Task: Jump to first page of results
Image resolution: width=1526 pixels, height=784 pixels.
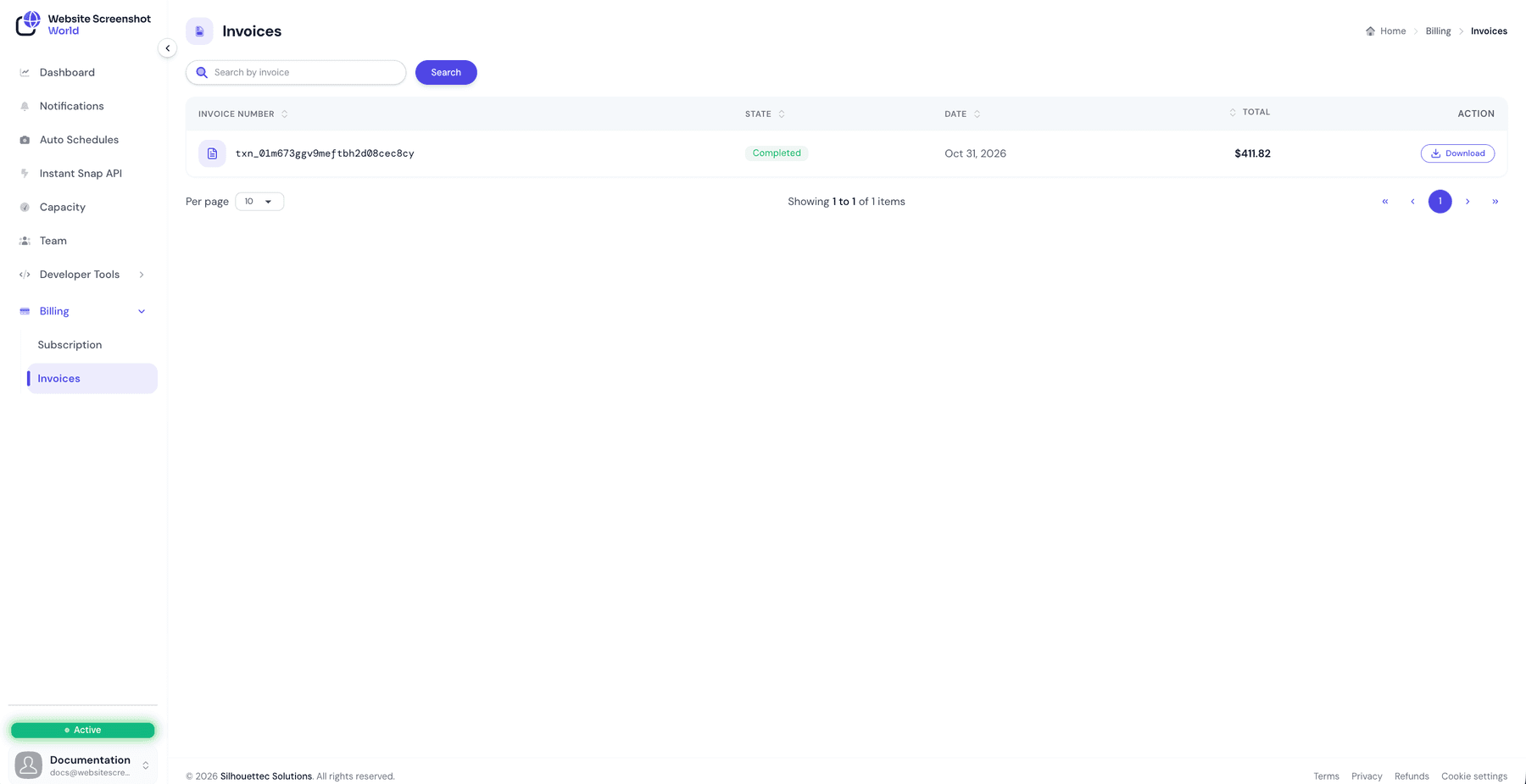Action: 1385,202
